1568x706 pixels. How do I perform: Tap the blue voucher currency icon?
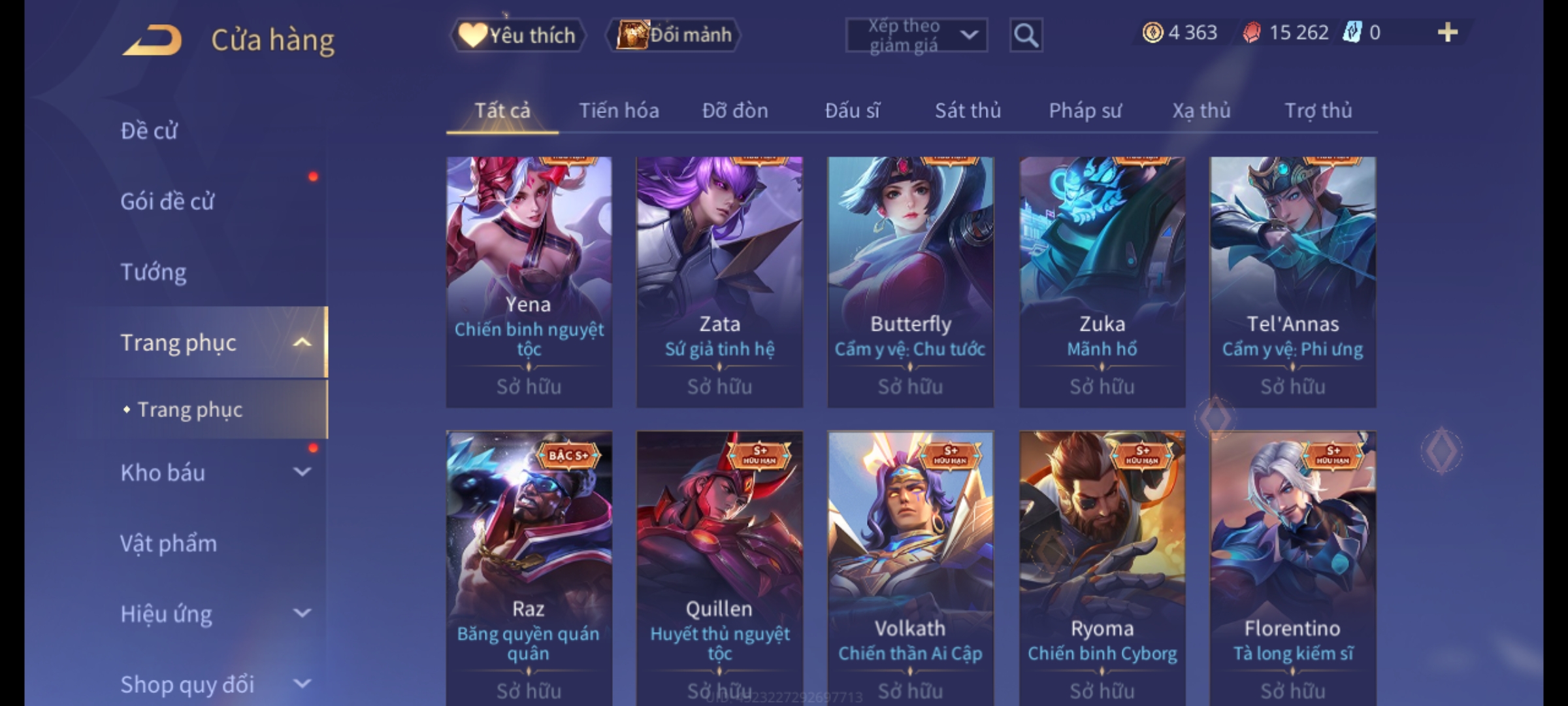(1352, 33)
